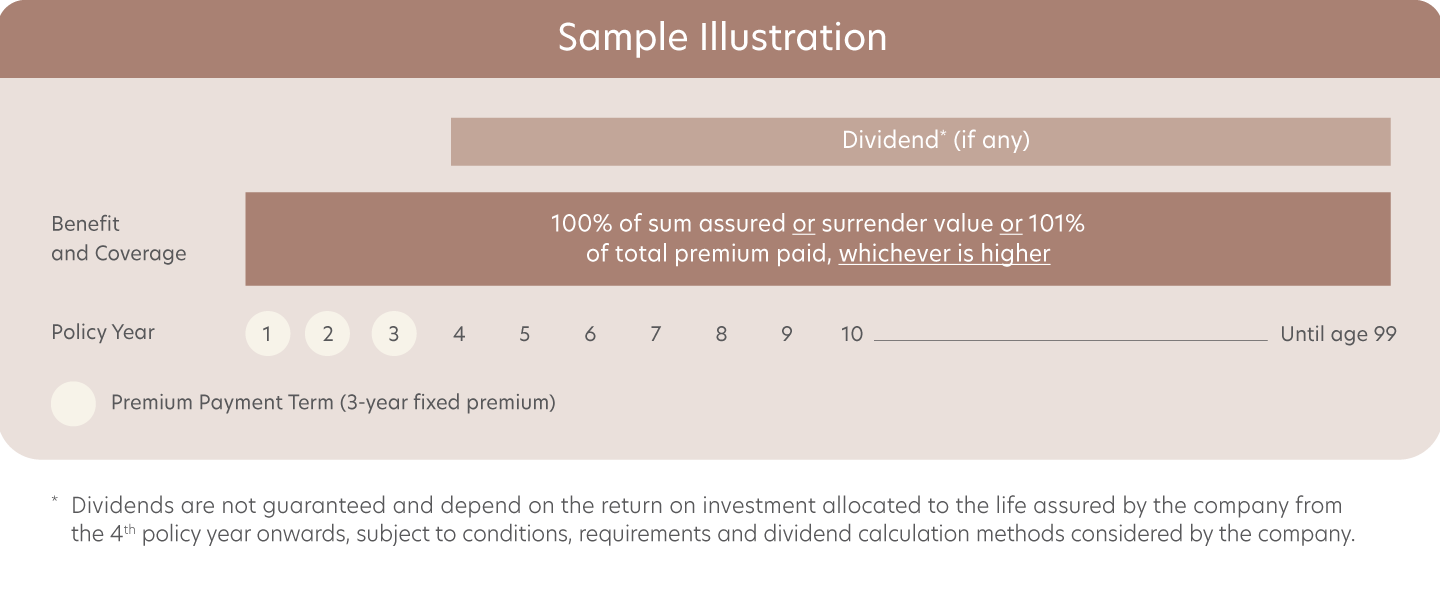The width and height of the screenshot is (1440, 596).
Task: Click the 'Sample Illustration' header title
Action: [722, 38]
